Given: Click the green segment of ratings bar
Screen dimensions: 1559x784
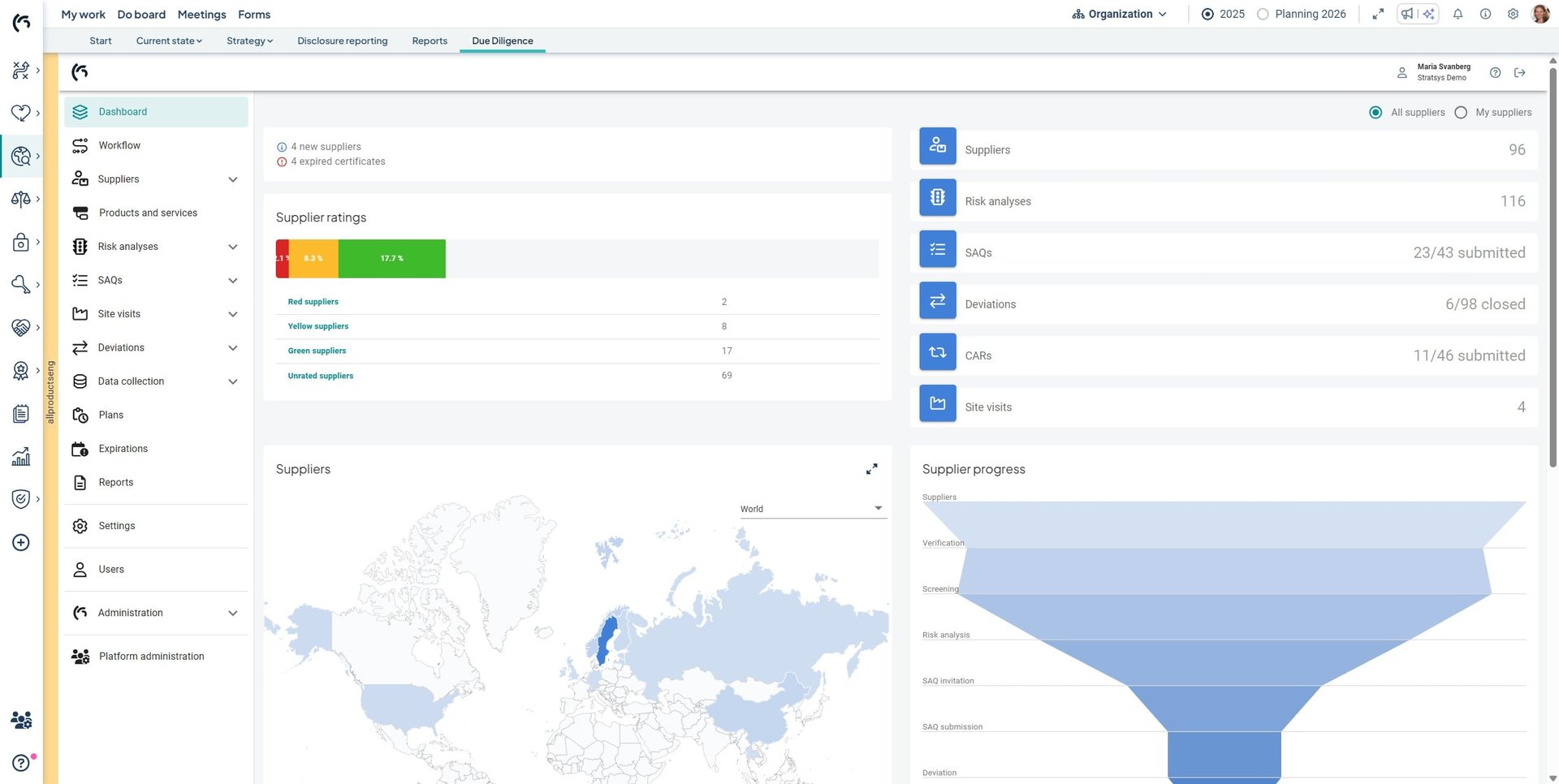Looking at the screenshot, I should [x=391, y=259].
